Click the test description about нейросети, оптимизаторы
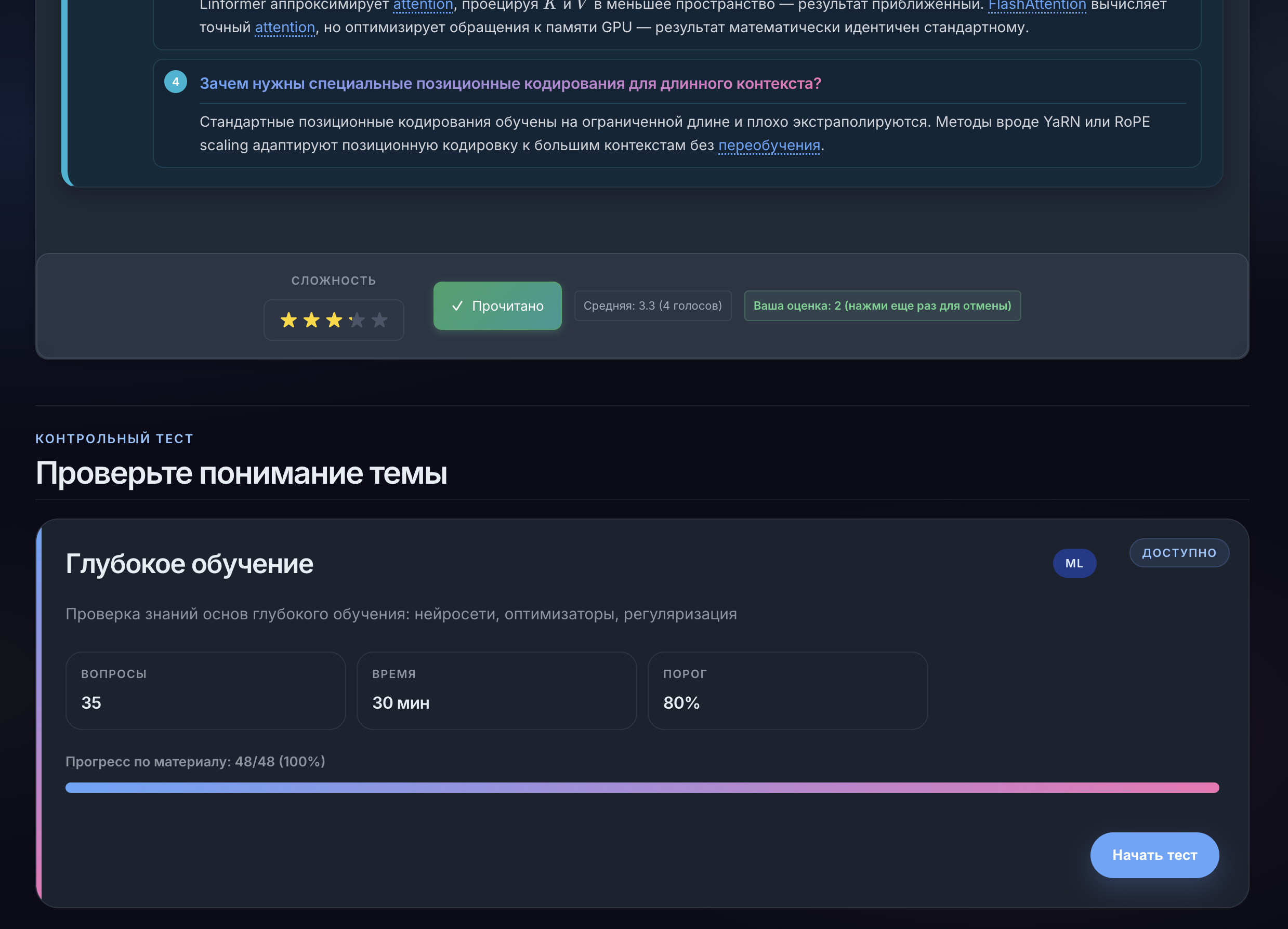Screen dimensions: 1288x929 (x=401, y=614)
